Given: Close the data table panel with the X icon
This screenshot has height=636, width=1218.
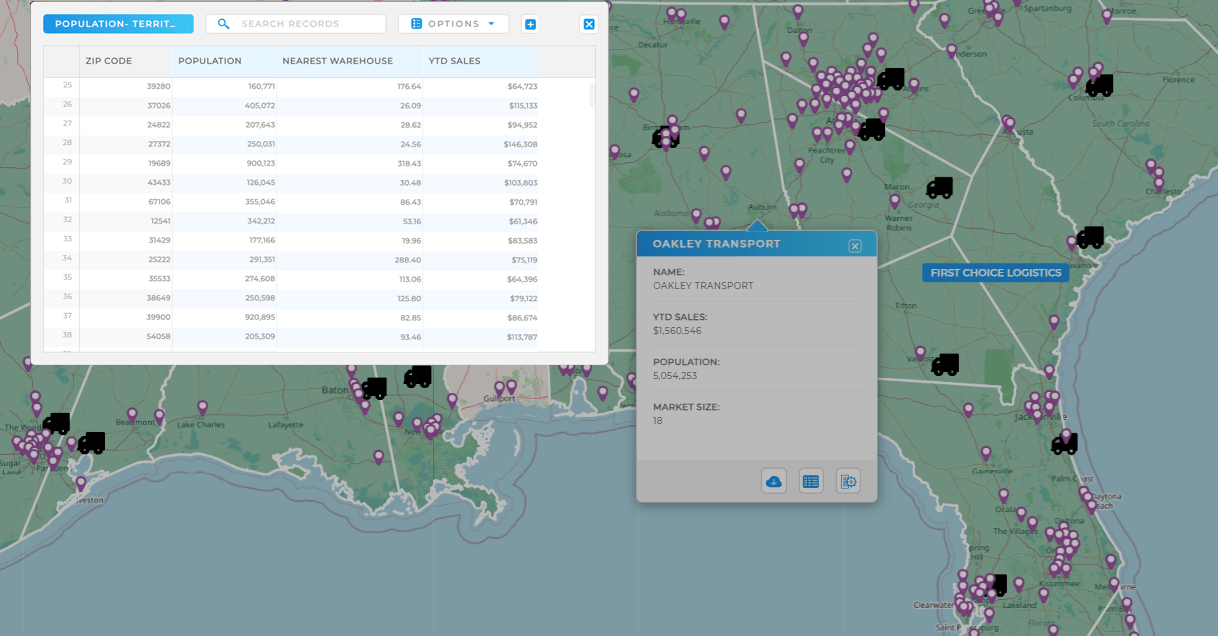Looking at the screenshot, I should tap(589, 24).
